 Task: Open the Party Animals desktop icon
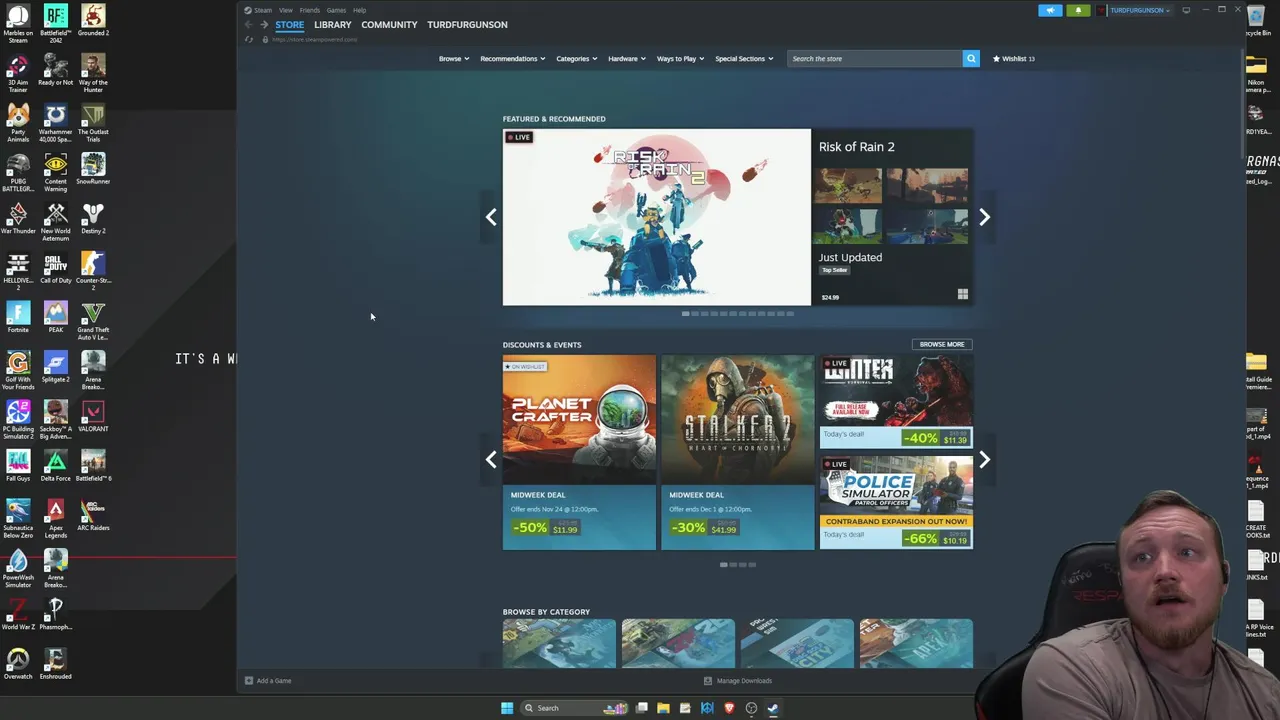click(x=18, y=123)
